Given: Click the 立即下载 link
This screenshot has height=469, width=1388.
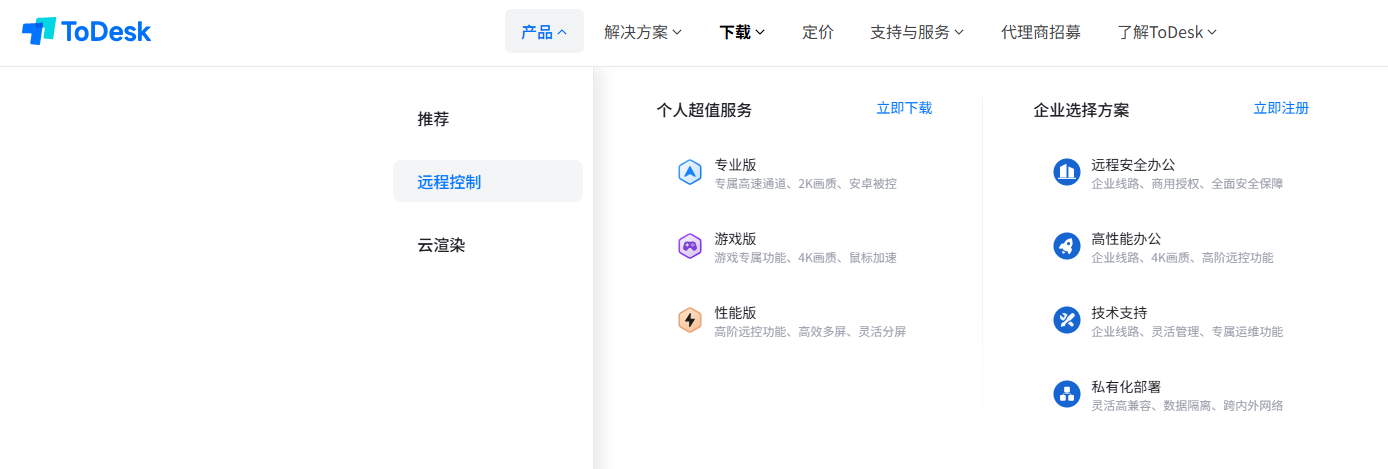Looking at the screenshot, I should (x=904, y=108).
